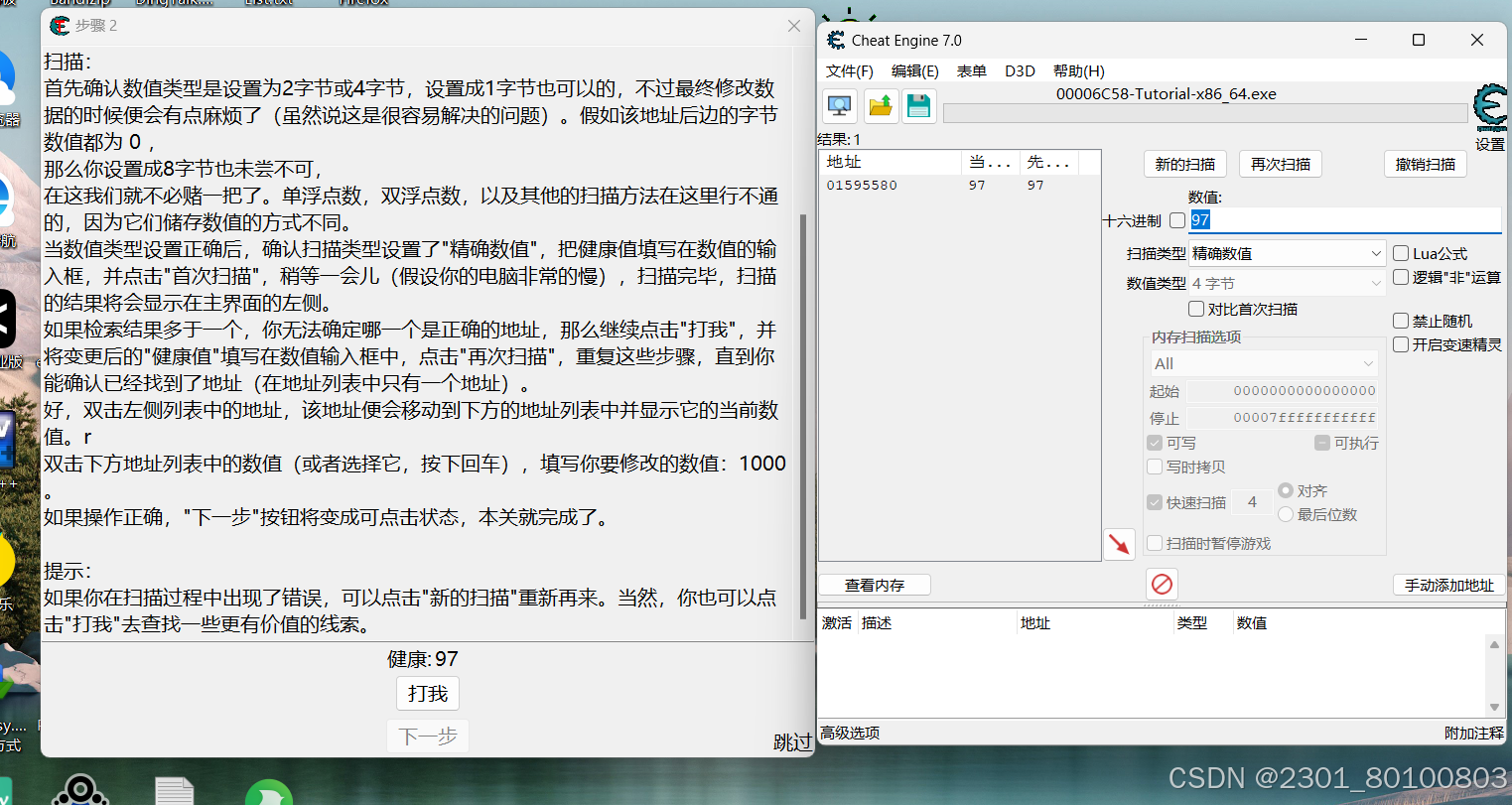Enable the speedhack checkbox
This screenshot has width=1512, height=805.
(1401, 344)
